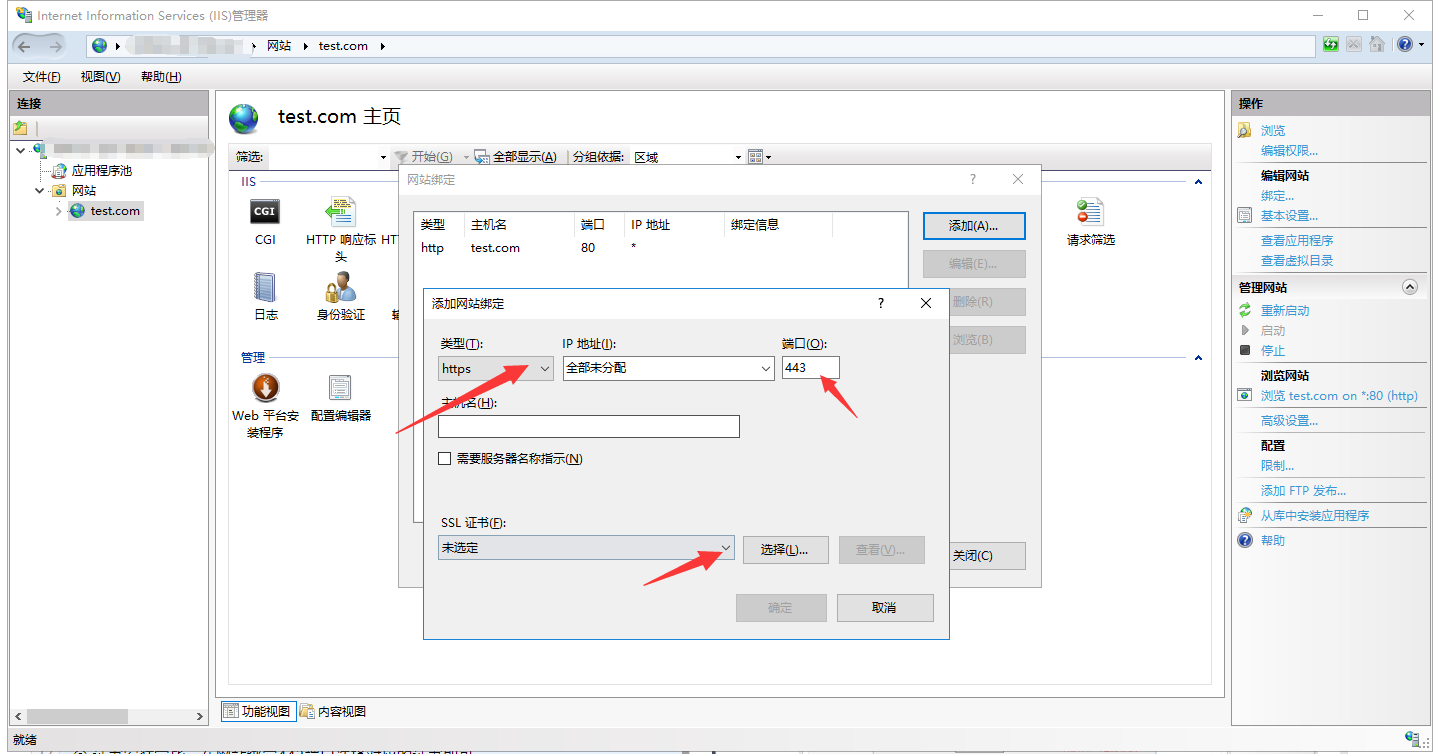1440x754 pixels.
Task: Open the 请求筛选 request filtering icon
Action: click(x=1089, y=213)
